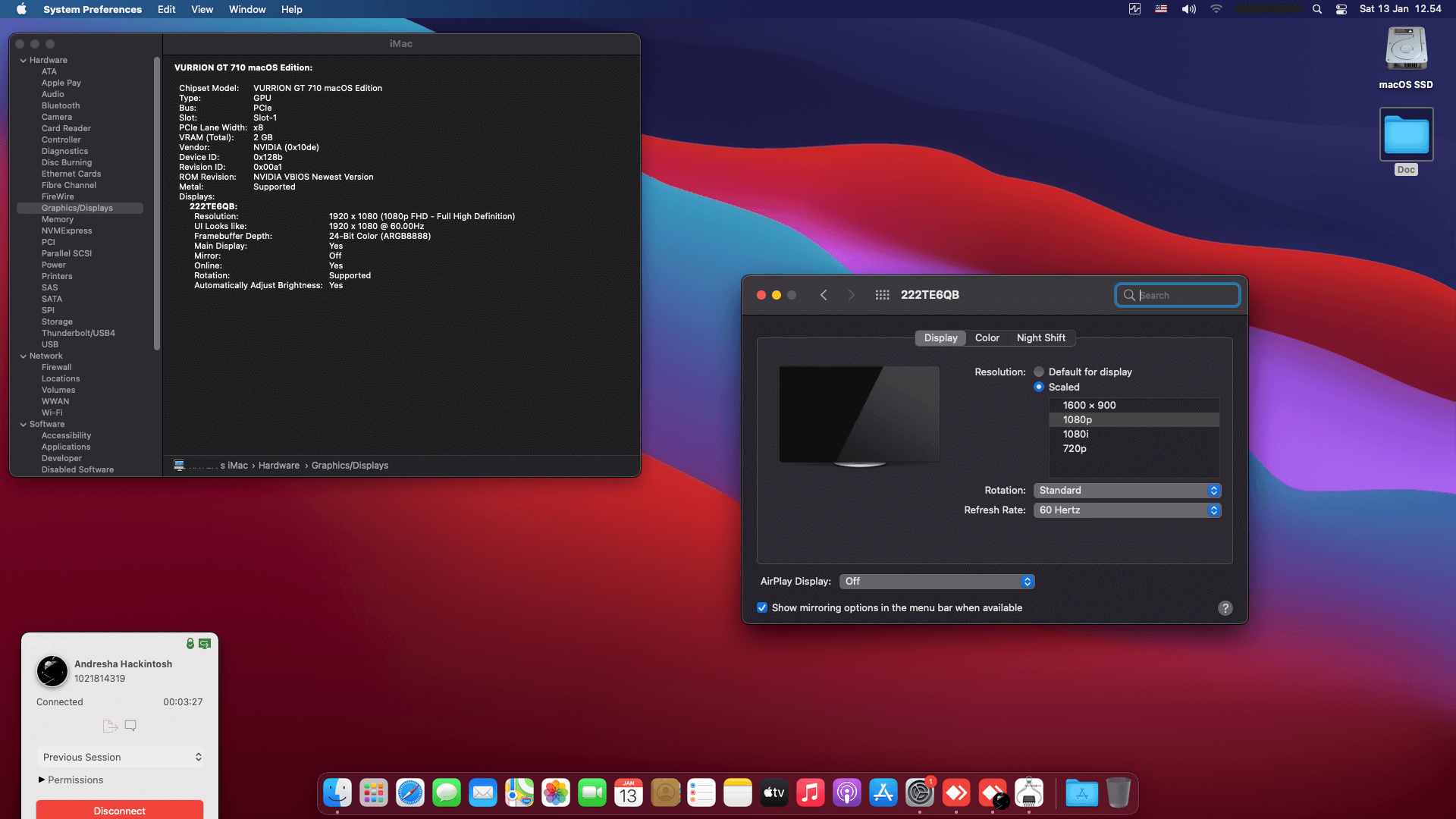The image size is (1456, 819).
Task: Open the Previous Session dropdown in AnyDesk
Action: pyautogui.click(x=120, y=757)
